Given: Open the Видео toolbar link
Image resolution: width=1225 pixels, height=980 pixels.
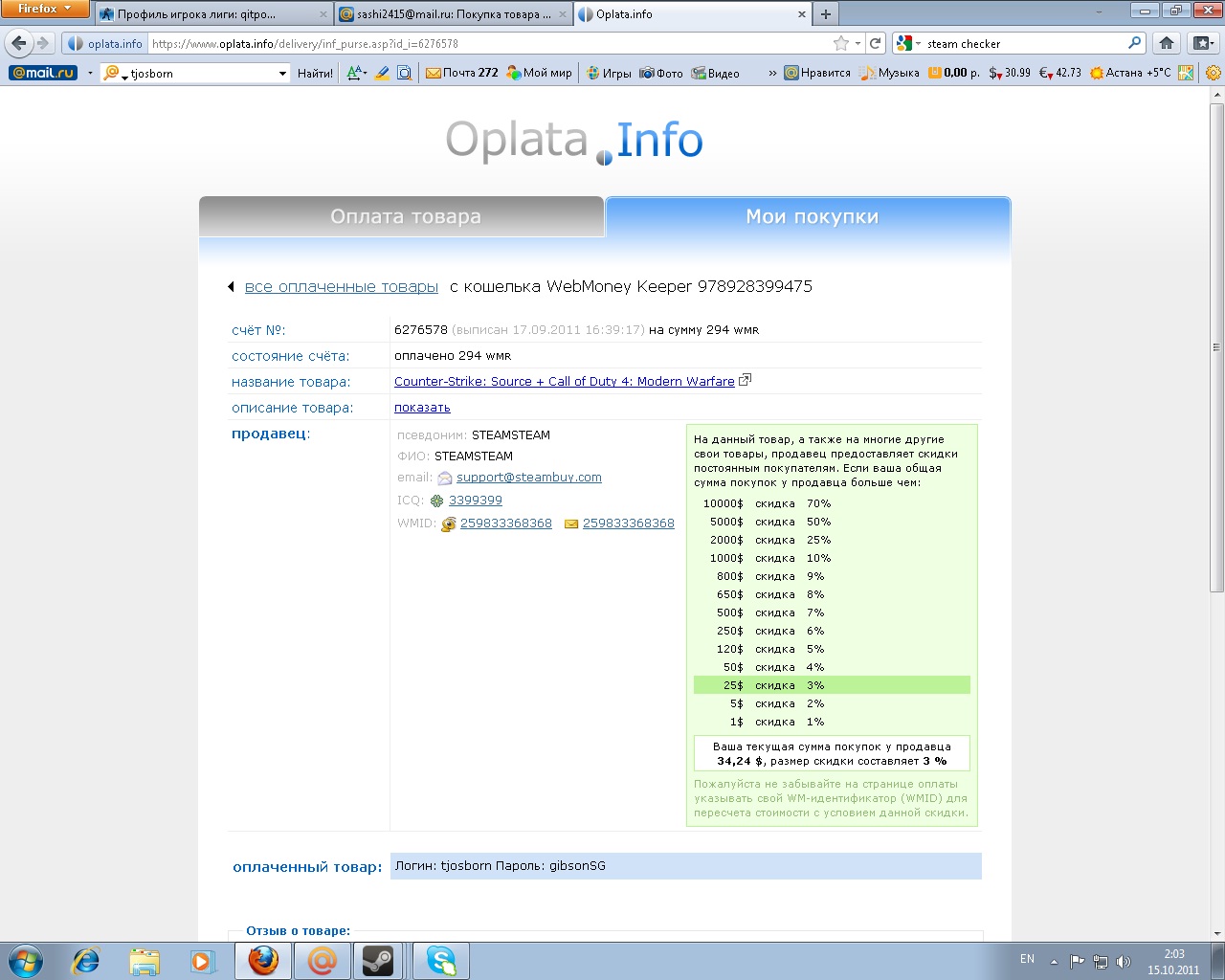Looking at the screenshot, I should tap(716, 73).
